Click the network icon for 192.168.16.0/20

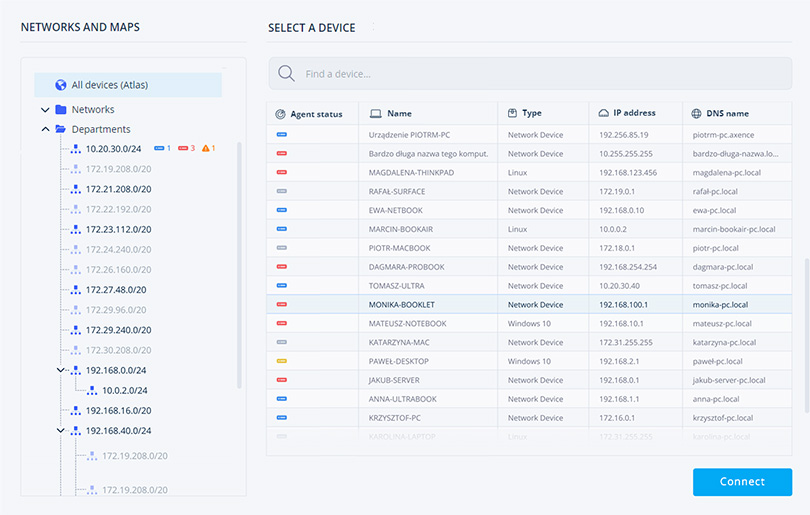76,411
